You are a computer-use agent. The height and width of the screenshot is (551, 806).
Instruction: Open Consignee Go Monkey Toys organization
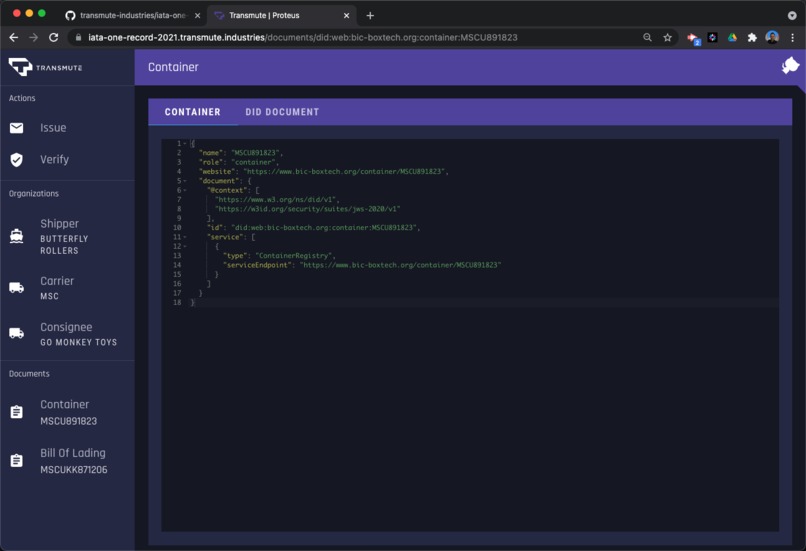coord(67,334)
